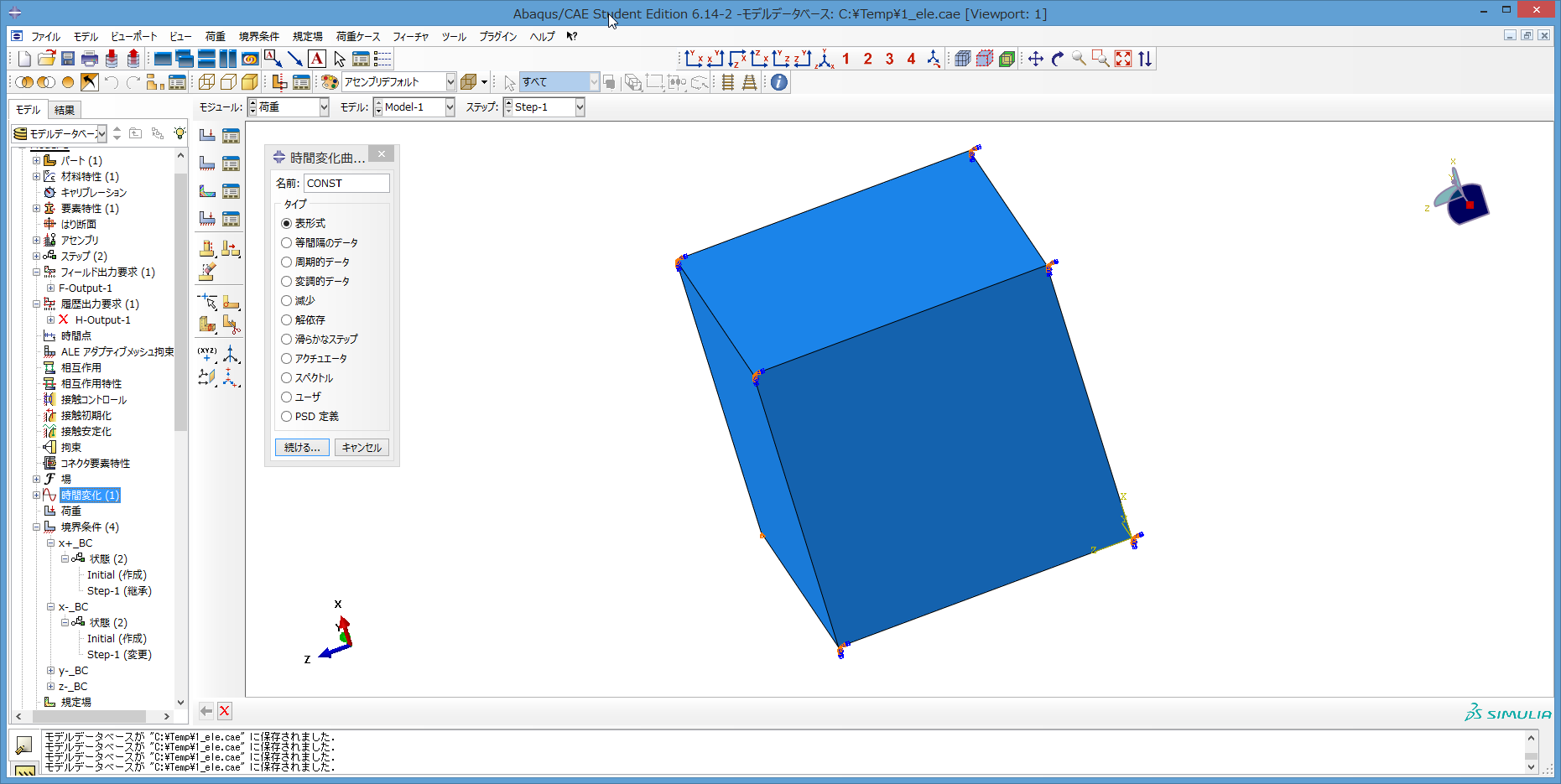
Task: Click the back arrow in the prompt area
Action: coord(206,711)
